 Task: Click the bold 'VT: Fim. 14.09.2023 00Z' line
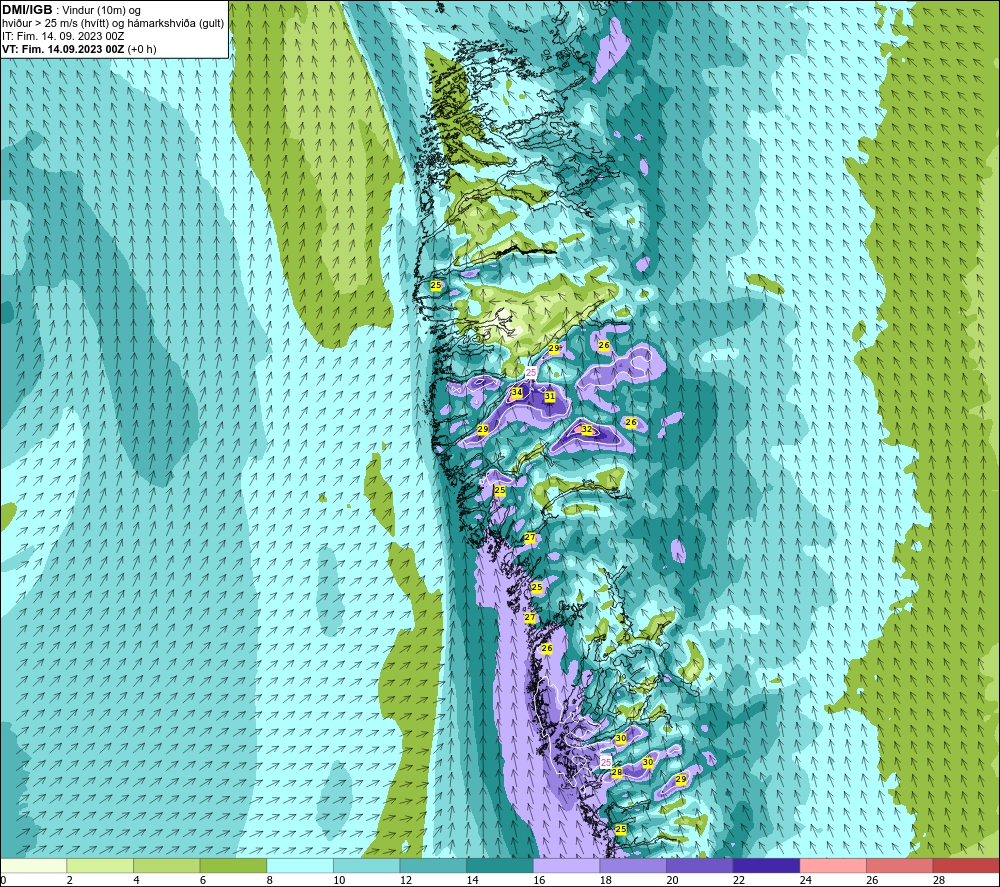click(x=63, y=49)
